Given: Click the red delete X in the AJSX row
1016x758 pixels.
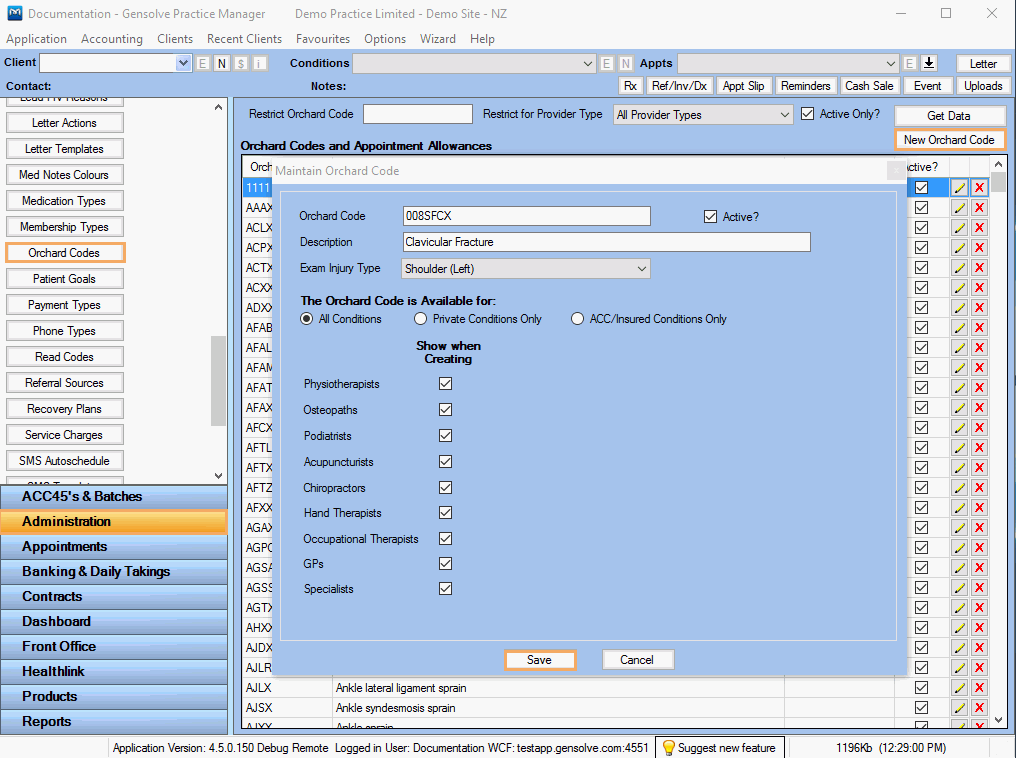Looking at the screenshot, I should (x=979, y=708).
